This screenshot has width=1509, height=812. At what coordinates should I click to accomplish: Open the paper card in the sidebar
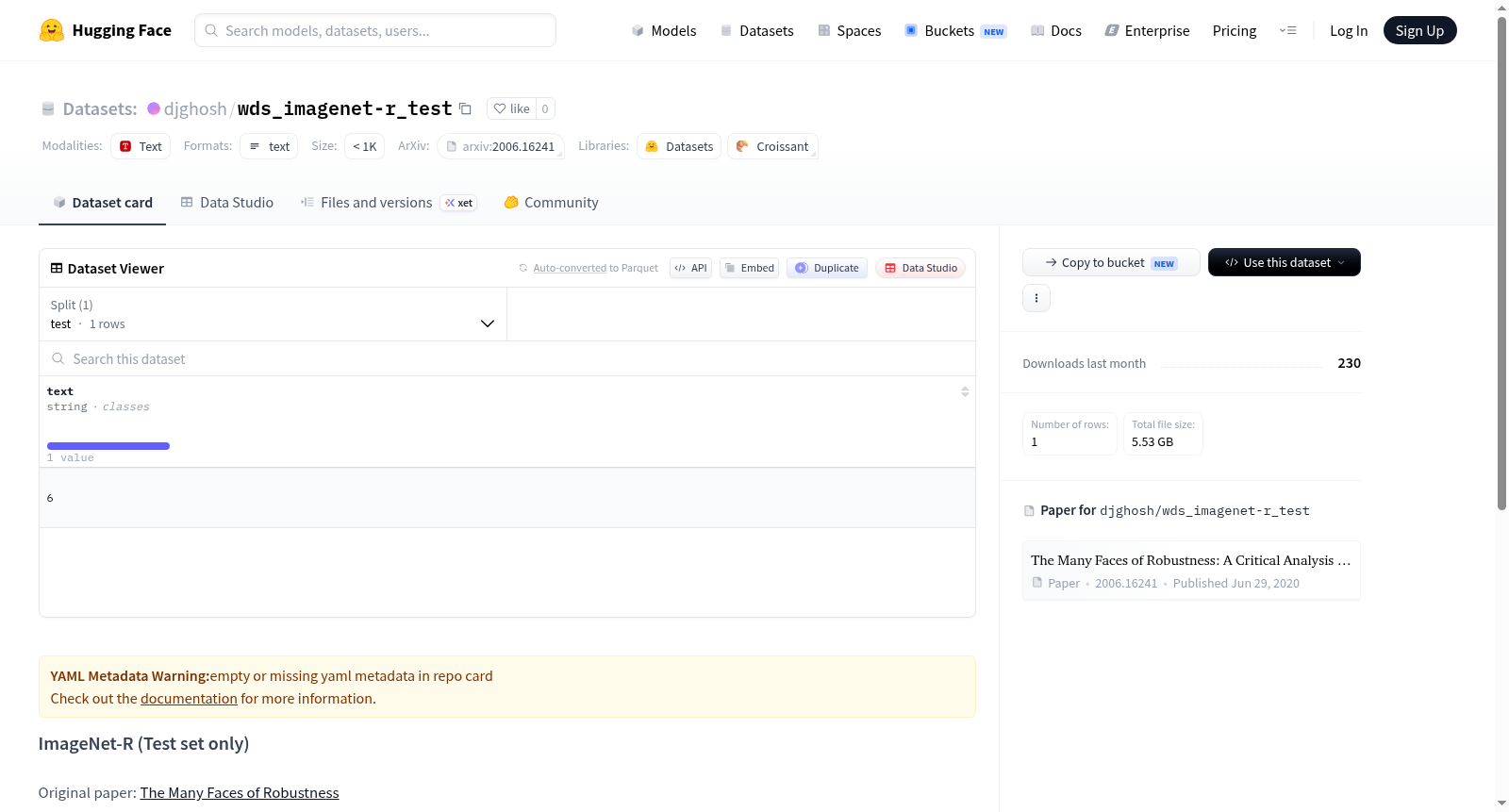[1191, 571]
